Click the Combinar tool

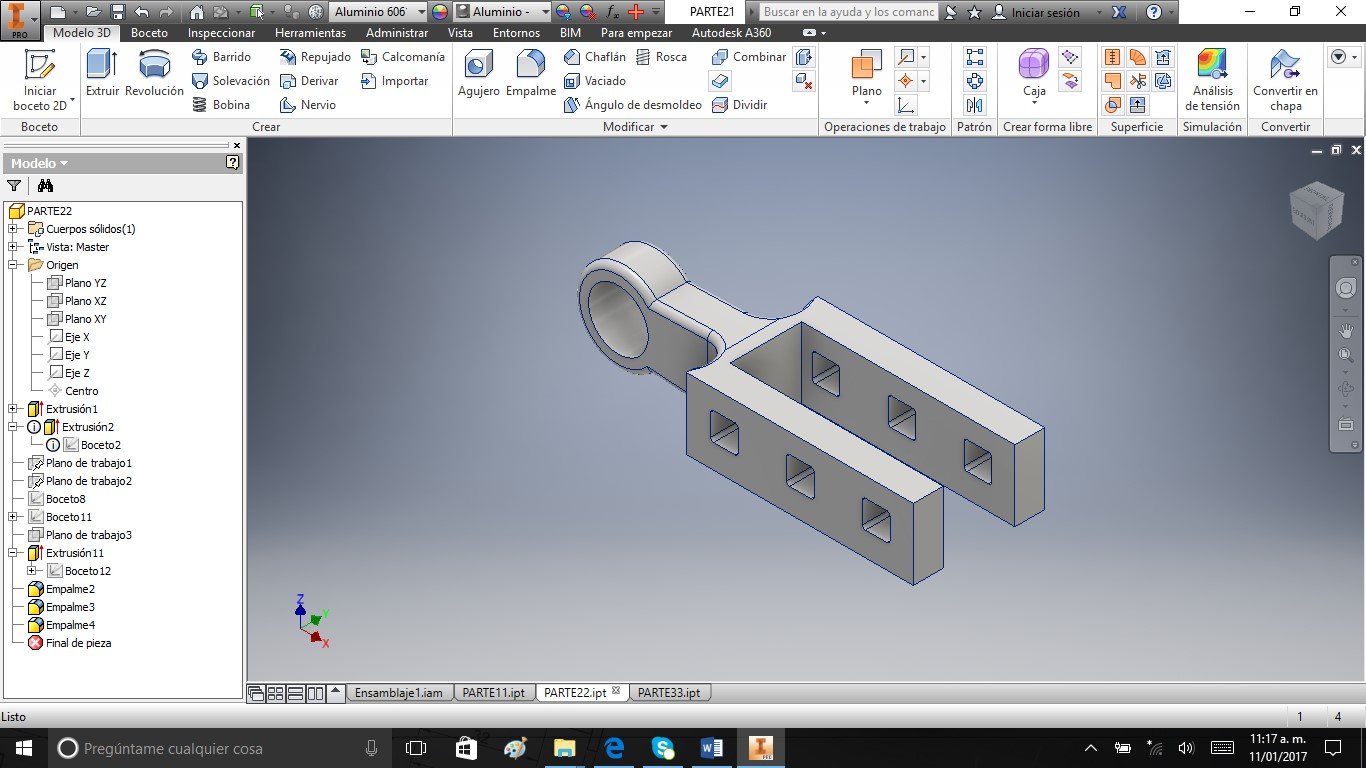(749, 57)
